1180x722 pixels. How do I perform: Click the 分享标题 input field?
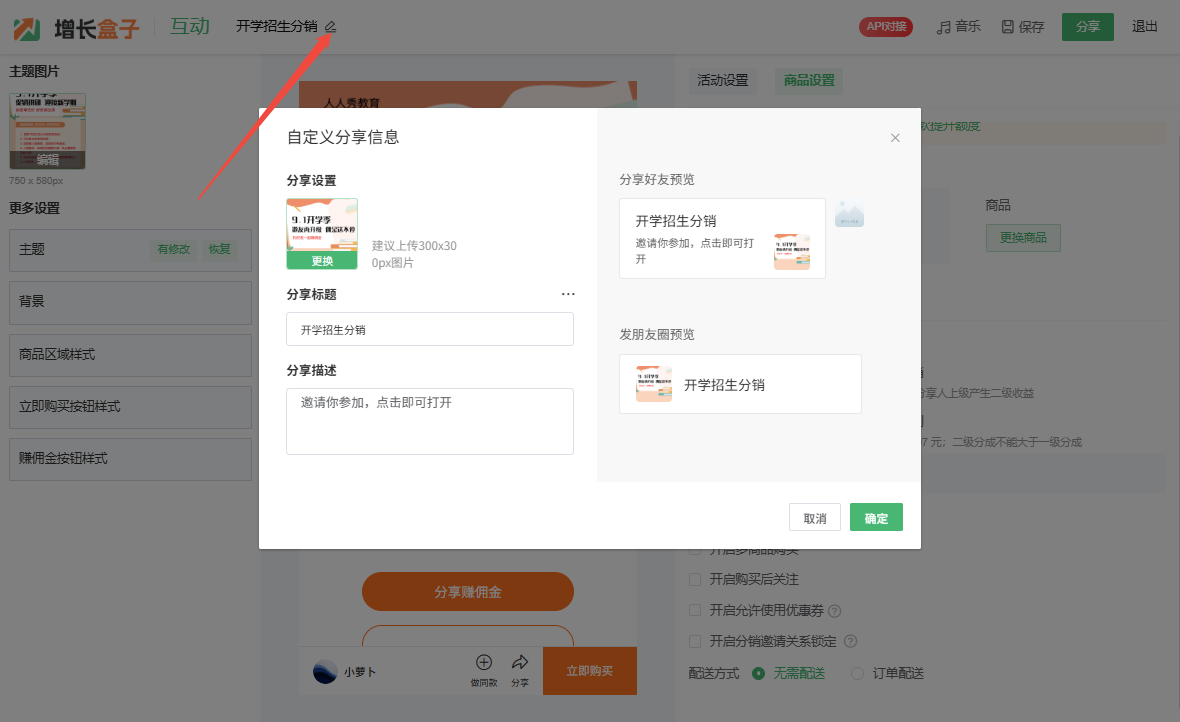point(430,329)
